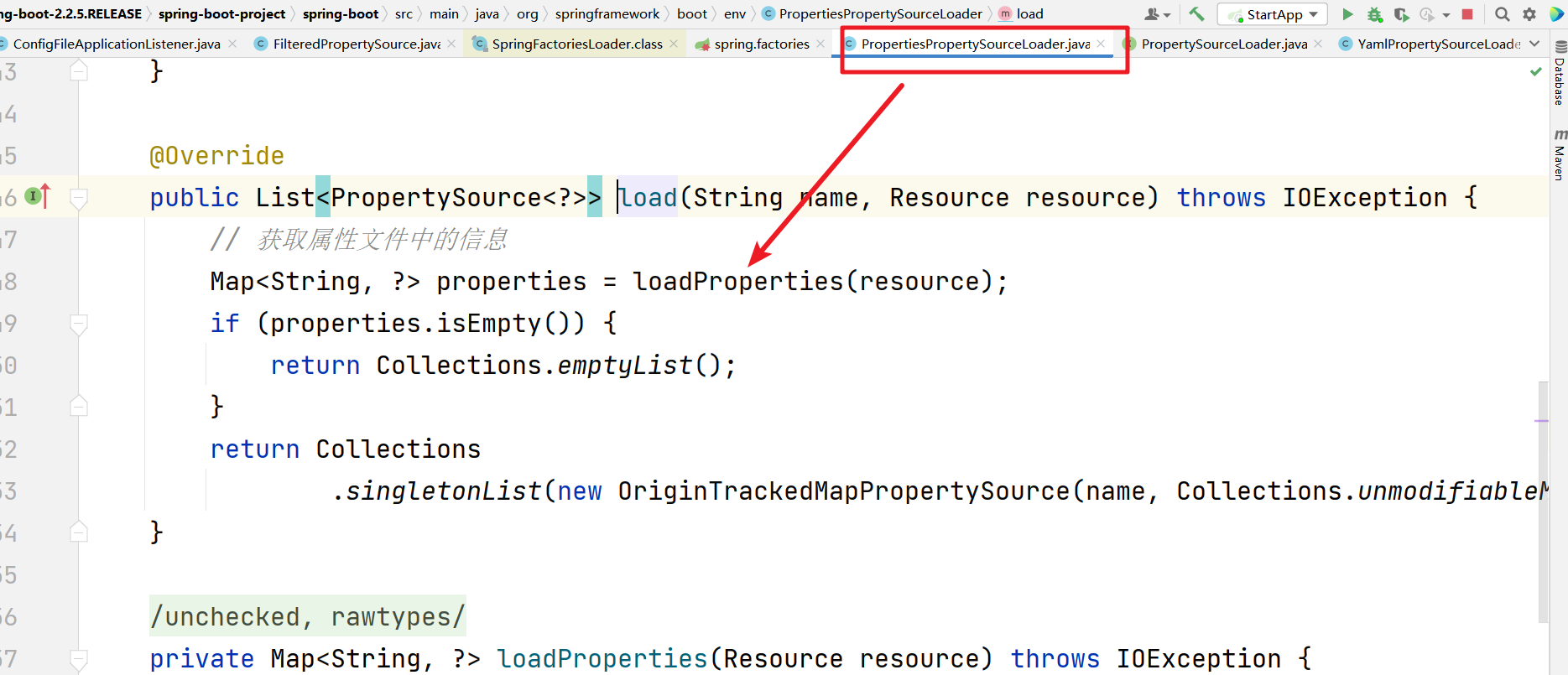This screenshot has height=675, width=1568.
Task: Click the org breadcrumb
Action: [527, 13]
